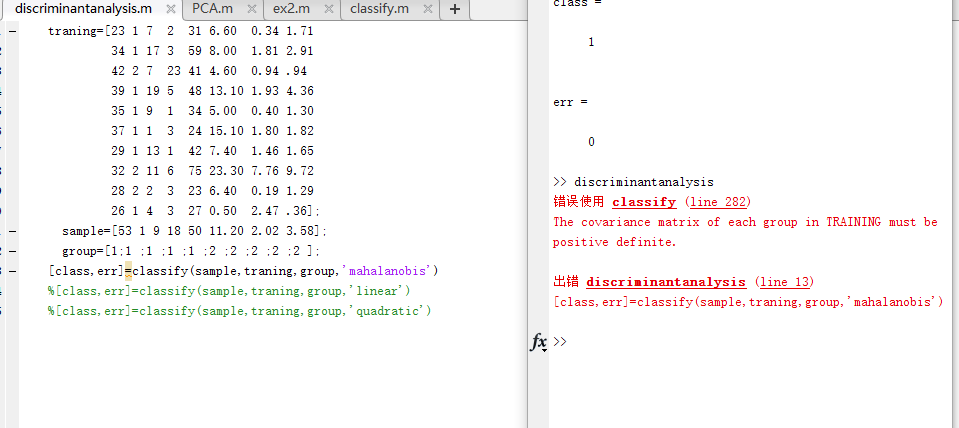Set breakpoint dash on the mahalanobis classify line
The width and height of the screenshot is (959, 428).
coord(12,271)
